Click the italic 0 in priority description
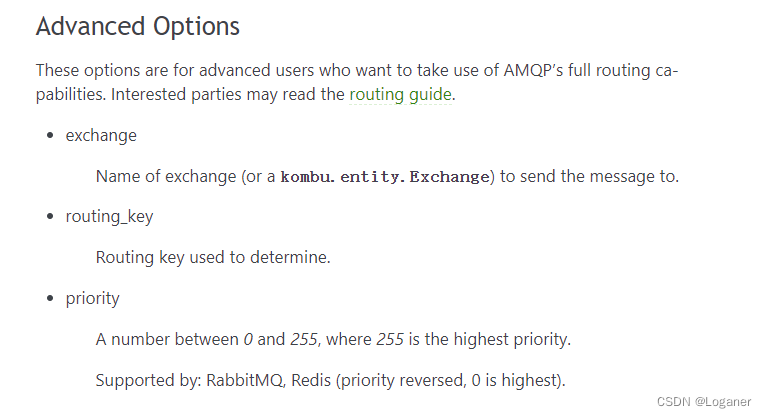Image resolution: width=767 pixels, height=418 pixels. click(x=248, y=339)
